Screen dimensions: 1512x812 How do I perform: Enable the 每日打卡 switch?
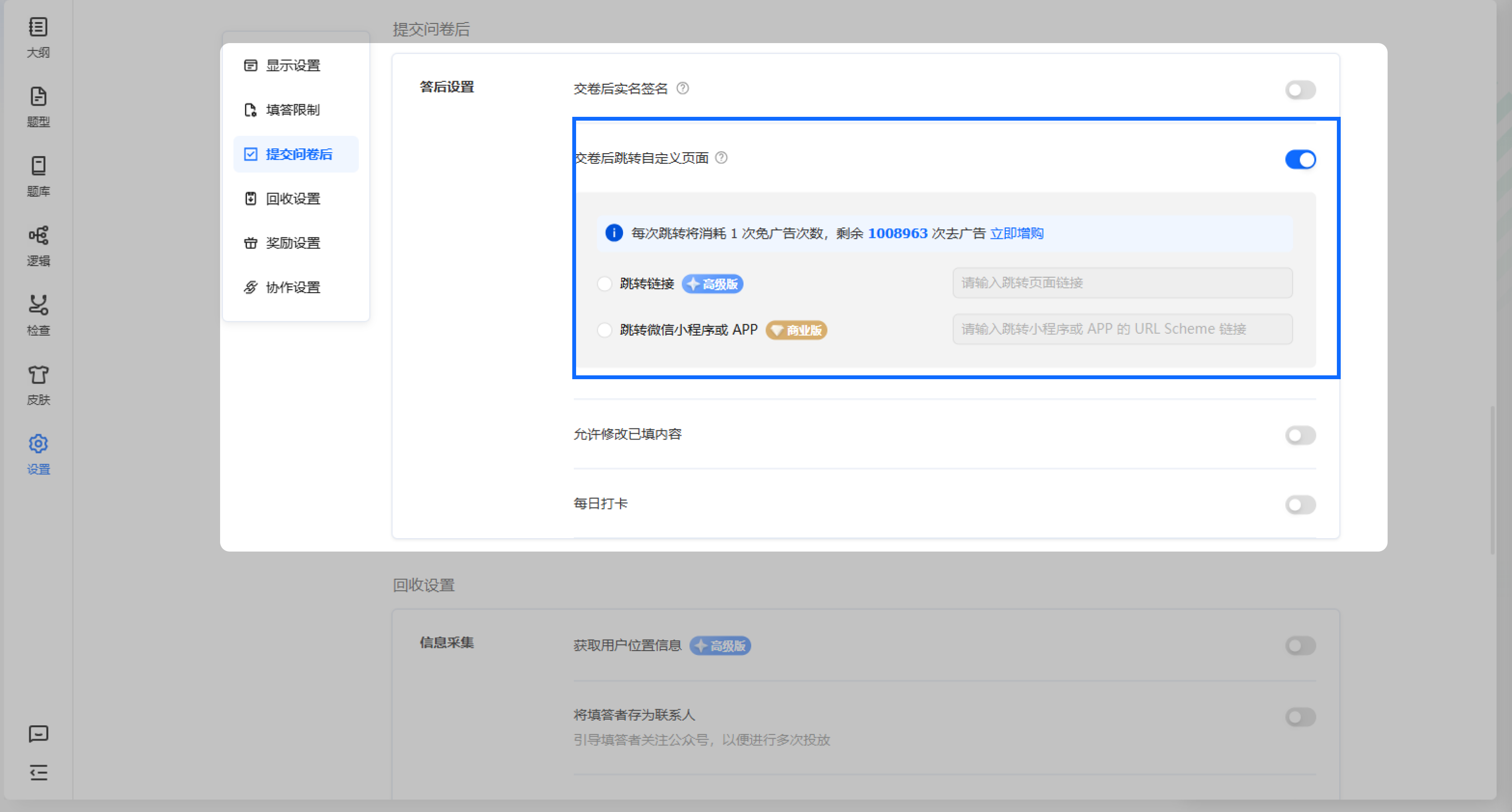pyautogui.click(x=1300, y=504)
